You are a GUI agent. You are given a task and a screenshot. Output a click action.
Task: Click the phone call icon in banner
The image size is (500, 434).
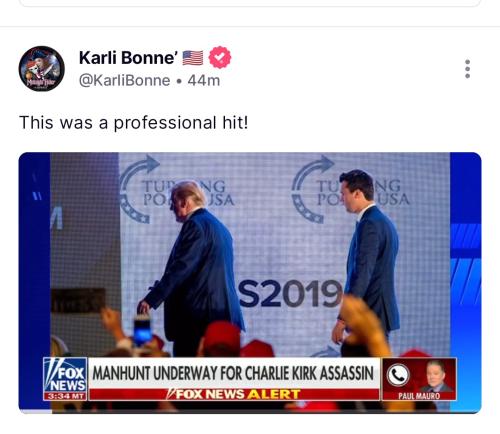click(x=398, y=375)
